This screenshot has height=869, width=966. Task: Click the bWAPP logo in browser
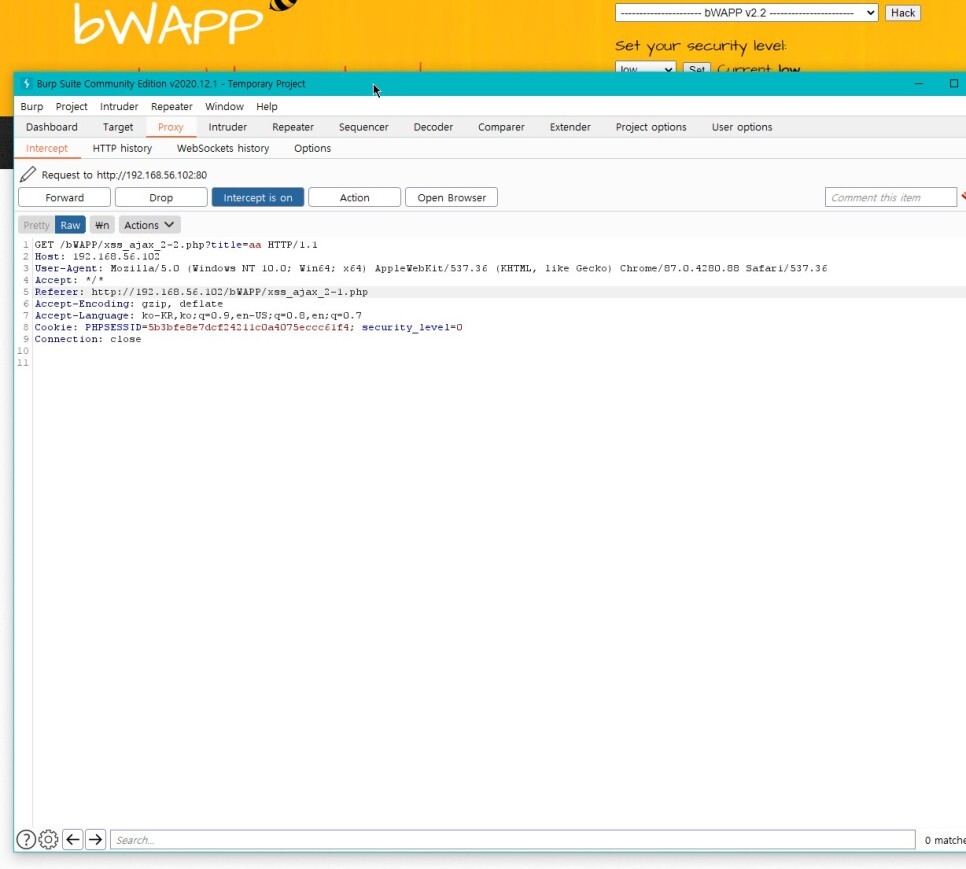tap(185, 22)
